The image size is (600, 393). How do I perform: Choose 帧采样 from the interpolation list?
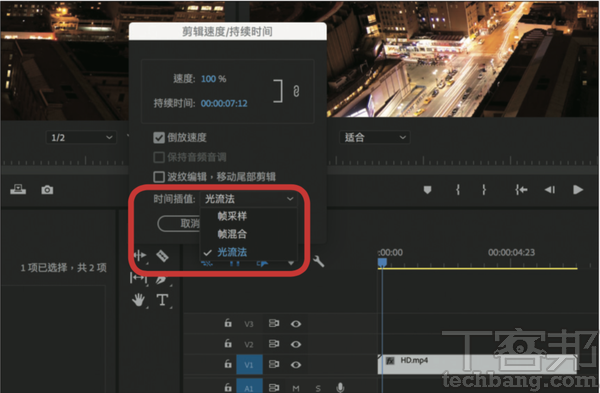tap(232, 216)
